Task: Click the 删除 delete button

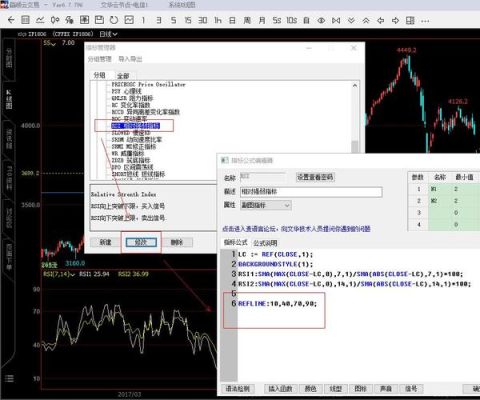Action: point(177,242)
